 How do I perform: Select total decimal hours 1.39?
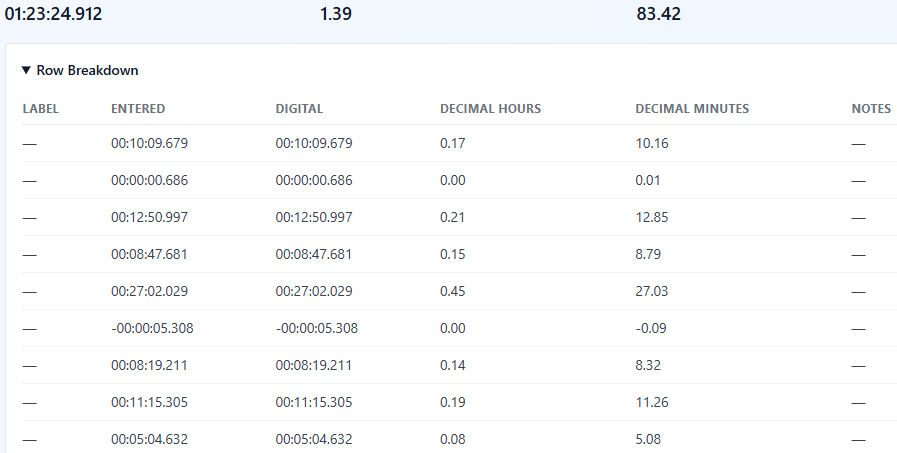click(x=336, y=14)
